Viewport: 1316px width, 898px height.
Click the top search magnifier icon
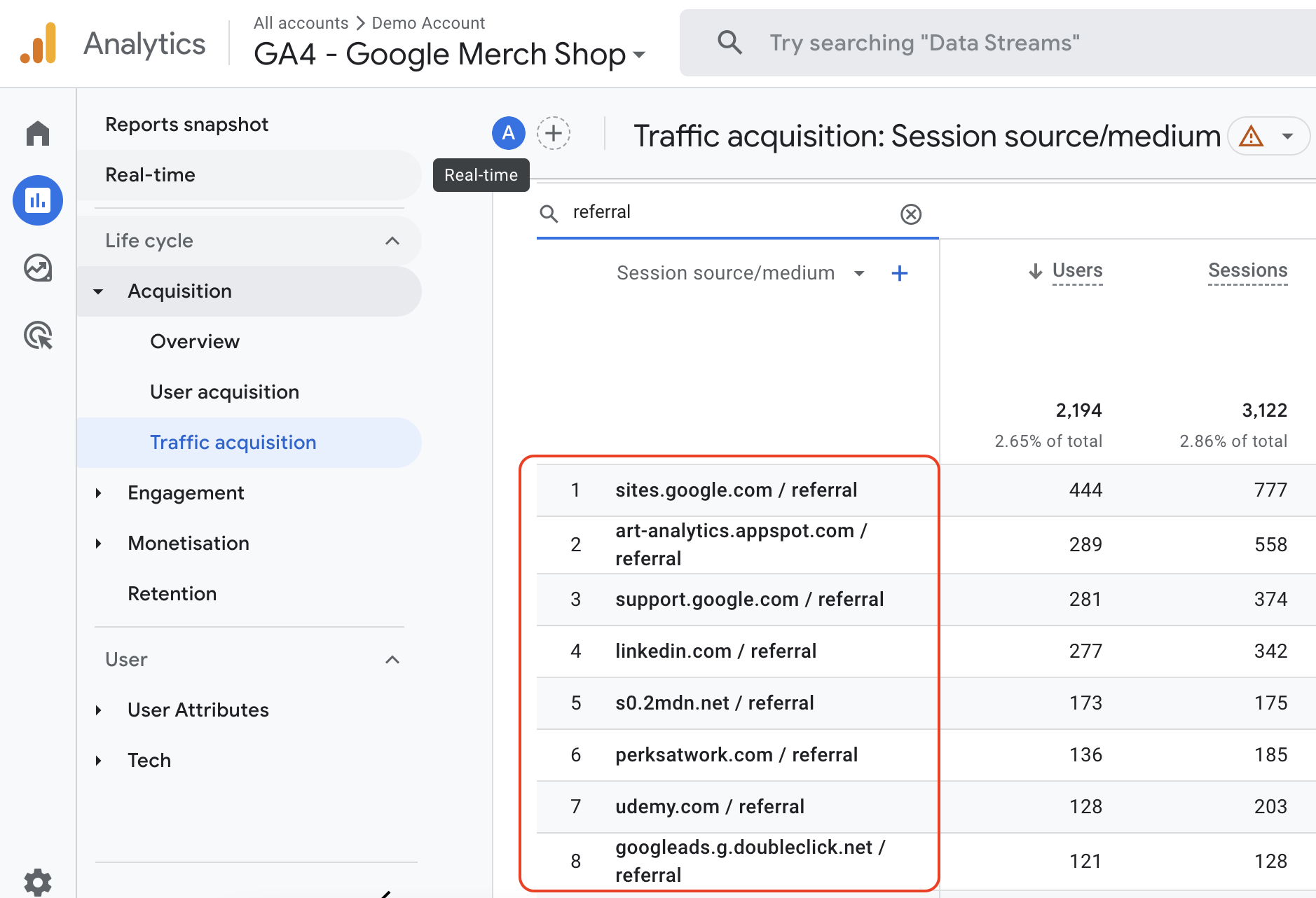(729, 43)
